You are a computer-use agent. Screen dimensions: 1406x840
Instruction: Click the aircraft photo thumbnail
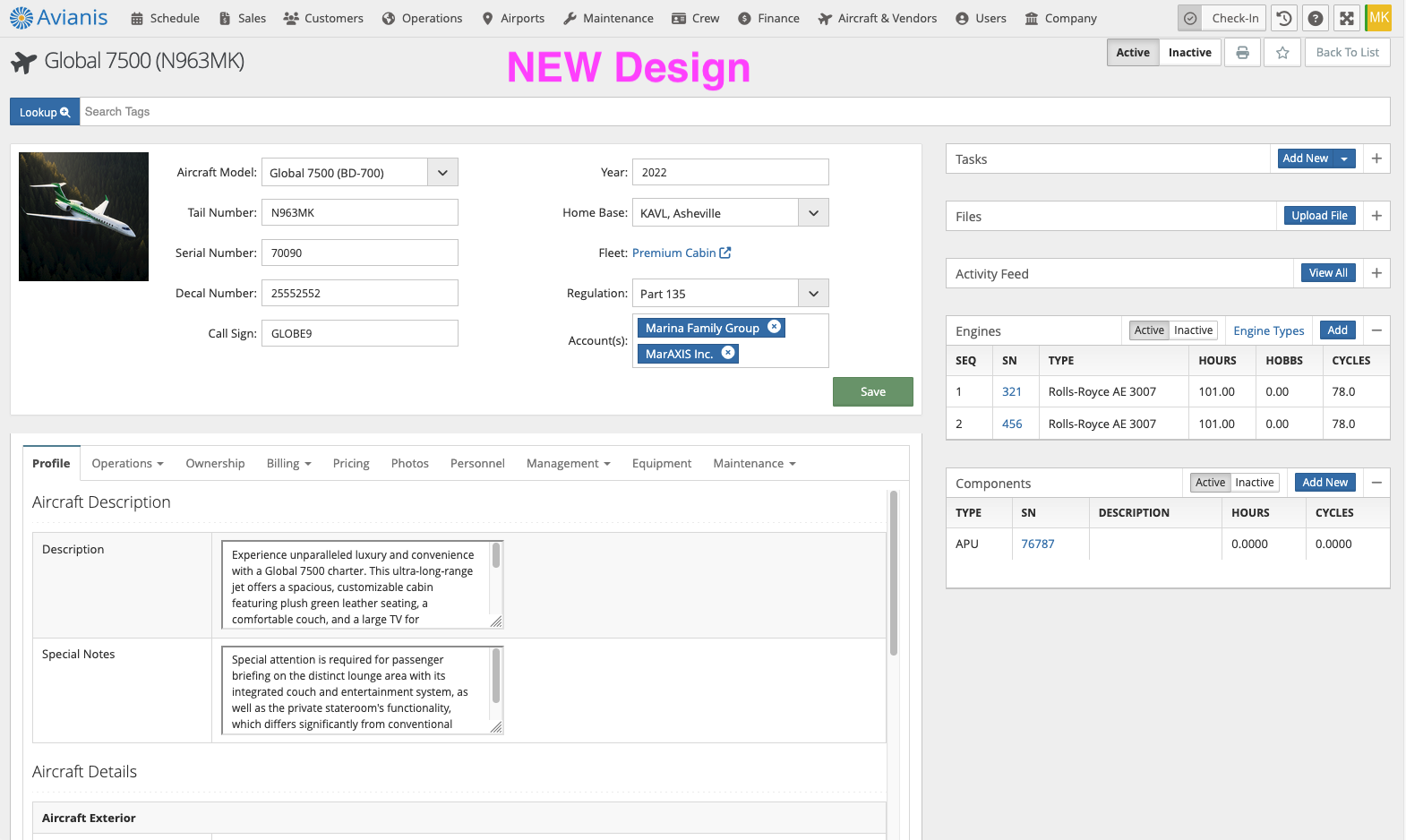tap(83, 217)
